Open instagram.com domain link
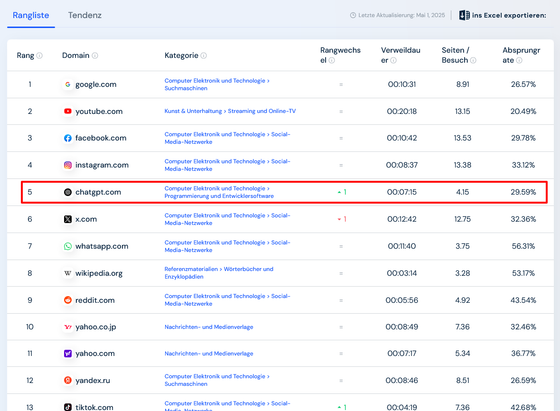The image size is (560, 411). pos(102,165)
